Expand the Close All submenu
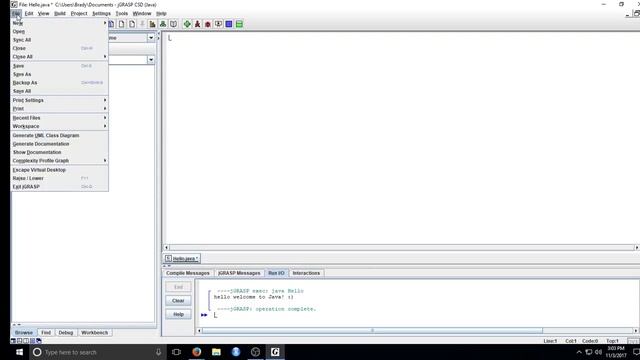The width and height of the screenshot is (640, 360). click(105, 56)
